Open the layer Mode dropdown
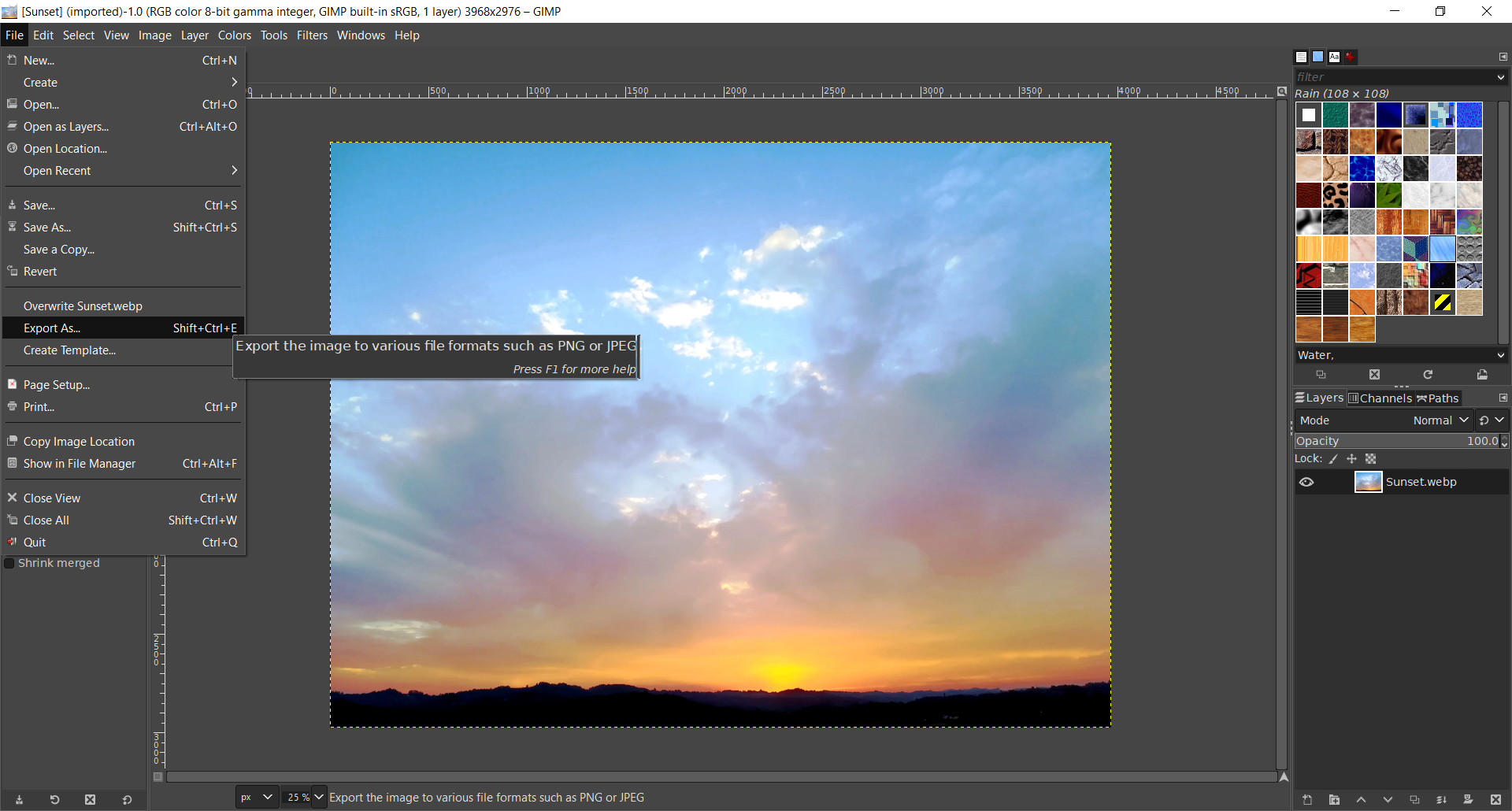1512x811 pixels. point(1440,420)
